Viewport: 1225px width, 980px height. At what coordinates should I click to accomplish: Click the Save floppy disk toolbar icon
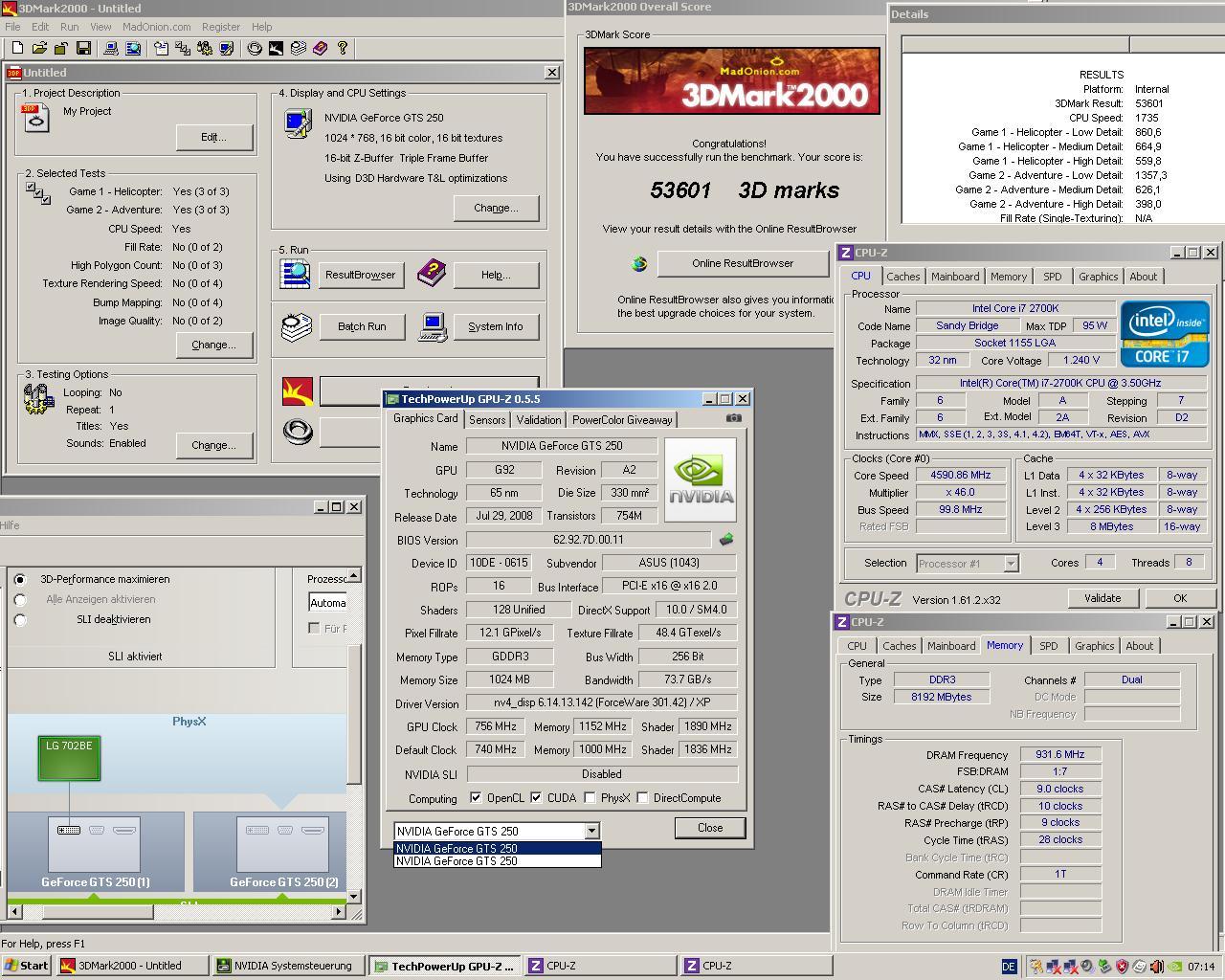coord(83,48)
